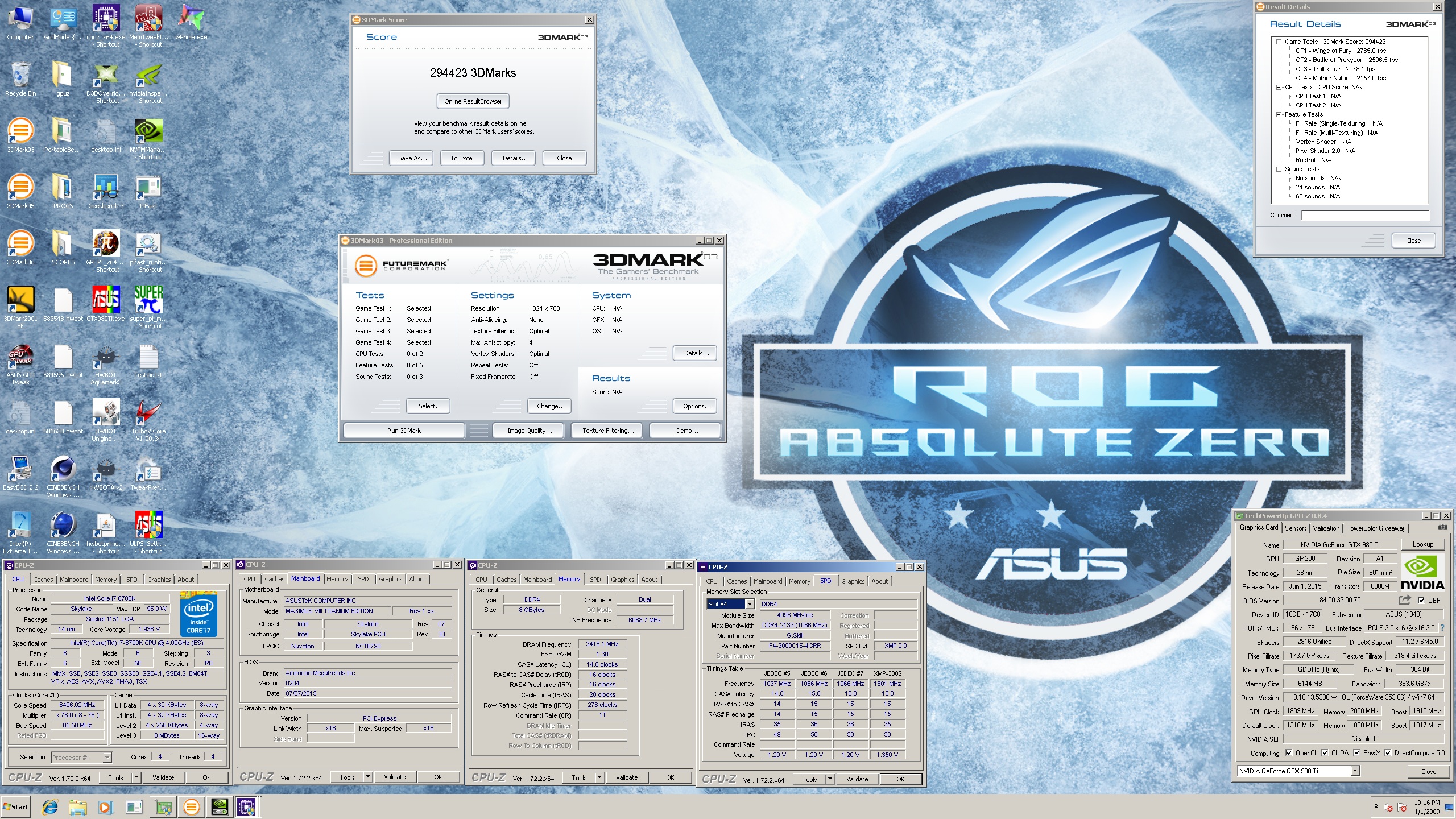The image size is (1456, 819).
Task: Open the GodMode desktop icon
Action: coord(63,23)
